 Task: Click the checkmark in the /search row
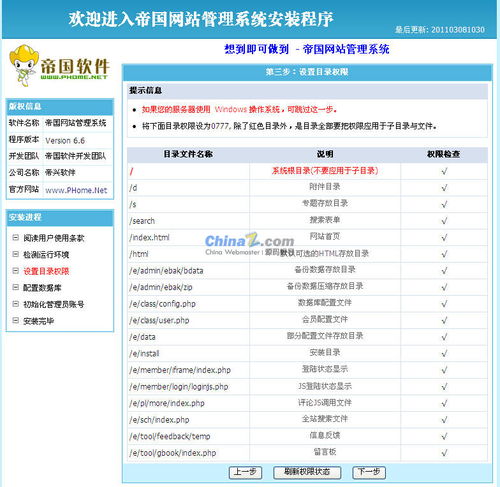[444, 221]
